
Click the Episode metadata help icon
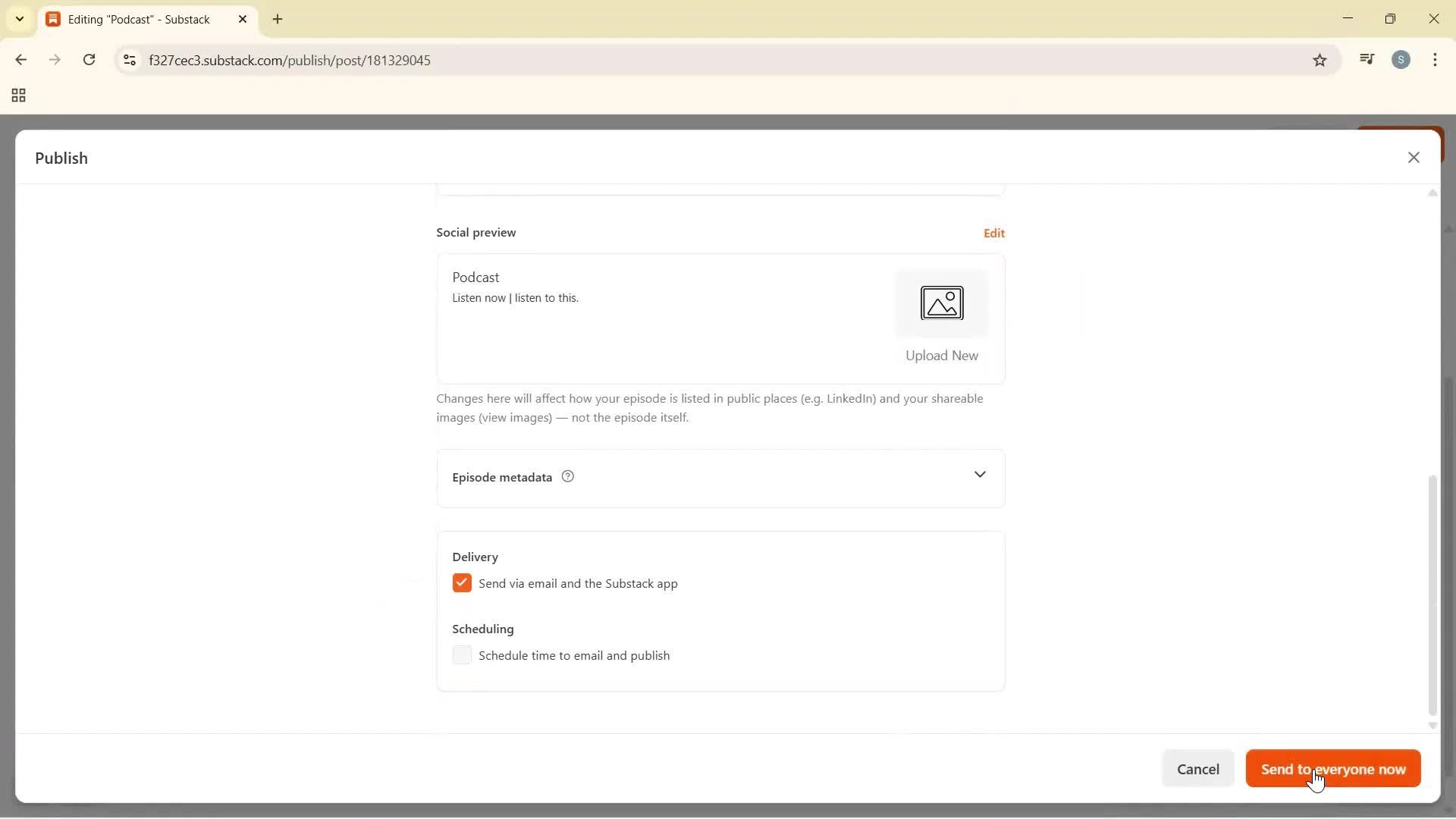tap(567, 476)
